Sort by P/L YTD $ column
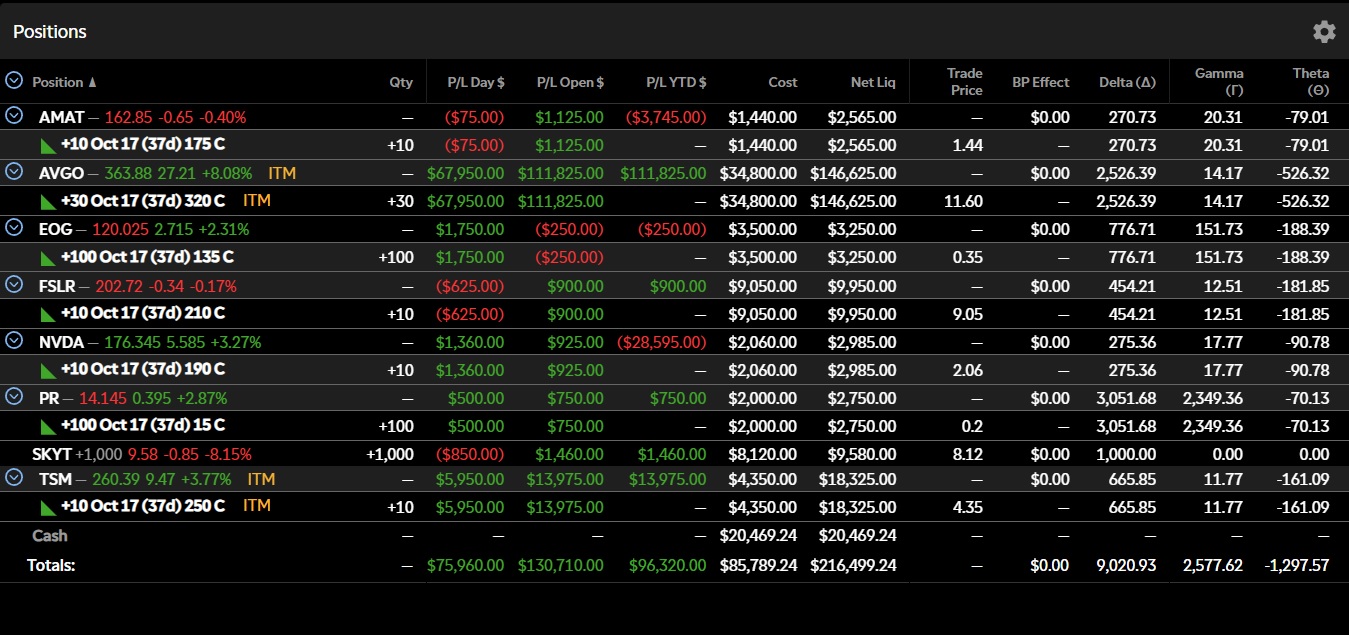 (x=676, y=82)
